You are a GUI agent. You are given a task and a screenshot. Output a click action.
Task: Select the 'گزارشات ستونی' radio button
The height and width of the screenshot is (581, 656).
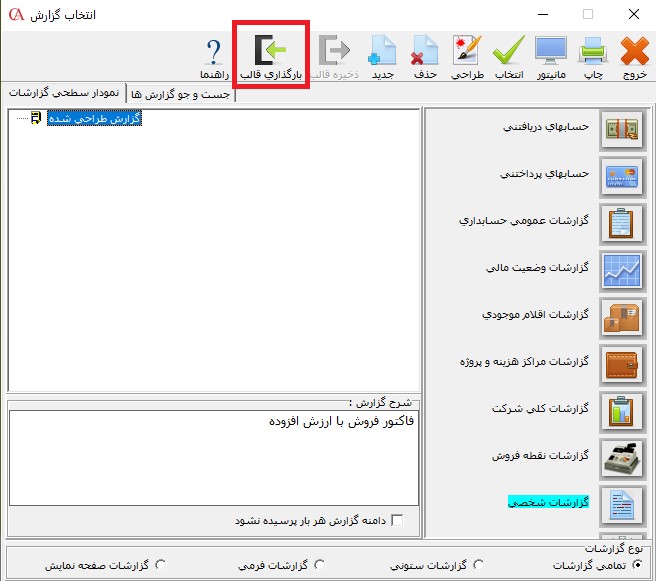coord(477,565)
